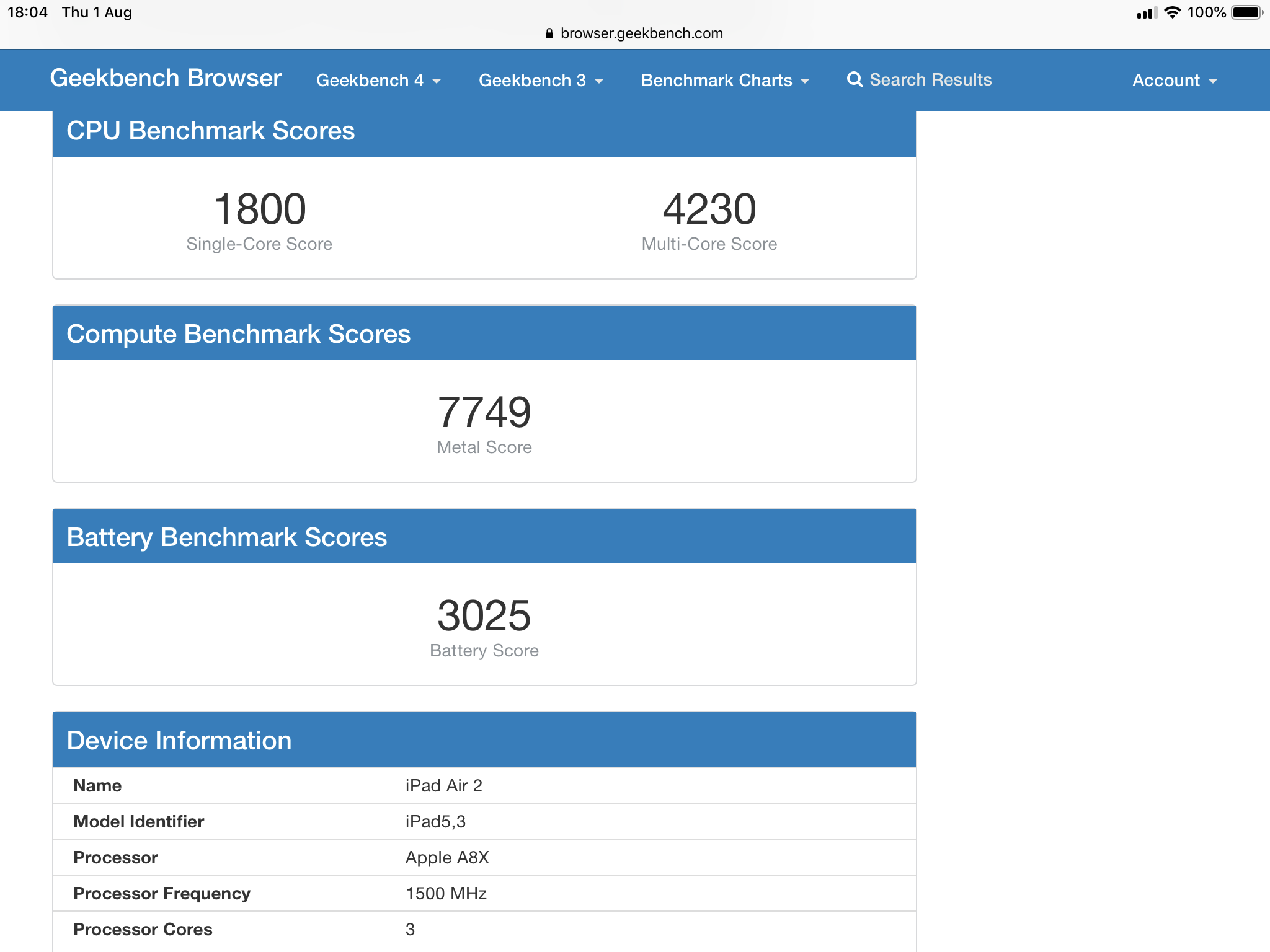The image size is (1270, 952).
Task: Click the Compute Benchmark Scores heading
Action: pos(238,334)
